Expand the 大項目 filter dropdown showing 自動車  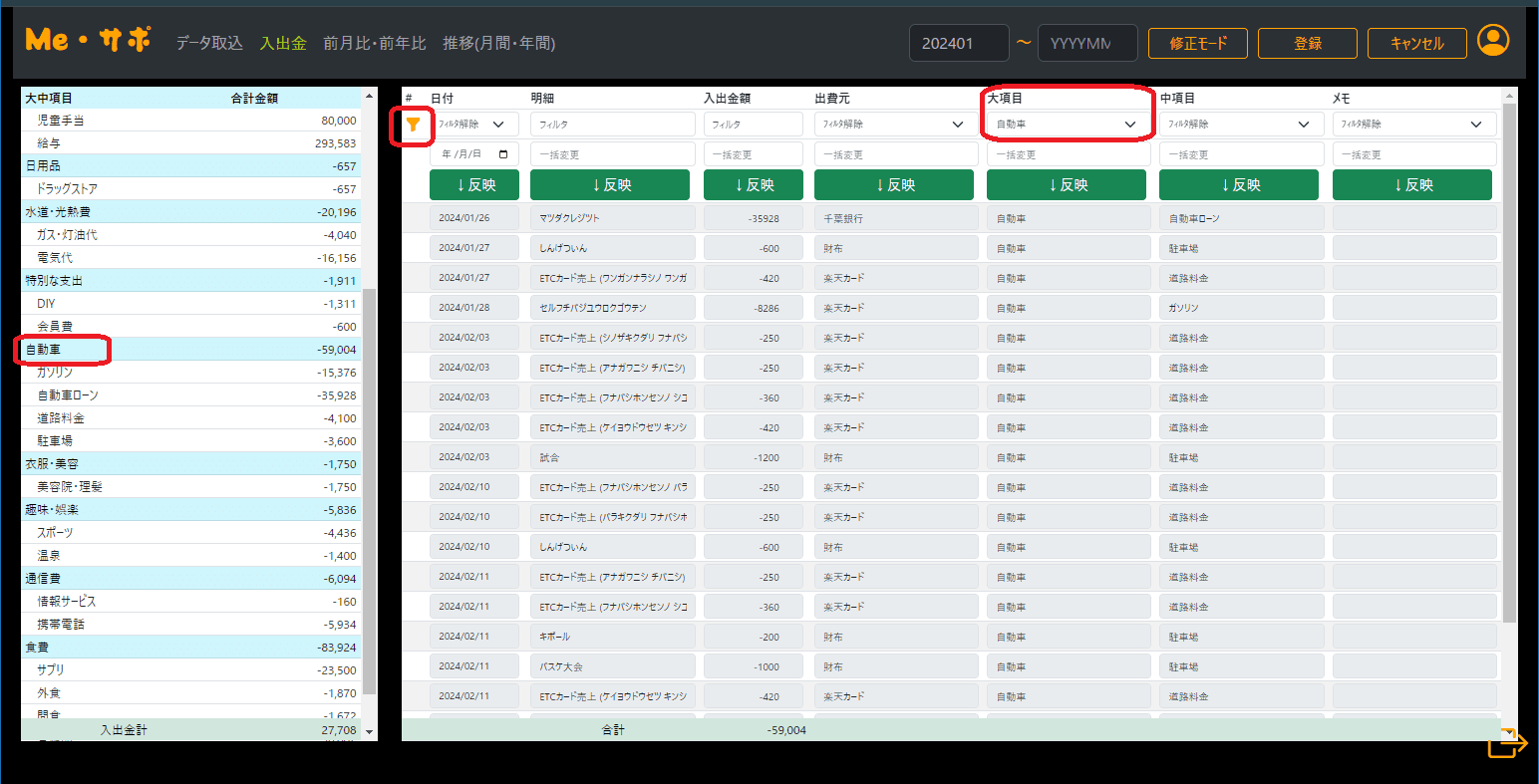1066,125
